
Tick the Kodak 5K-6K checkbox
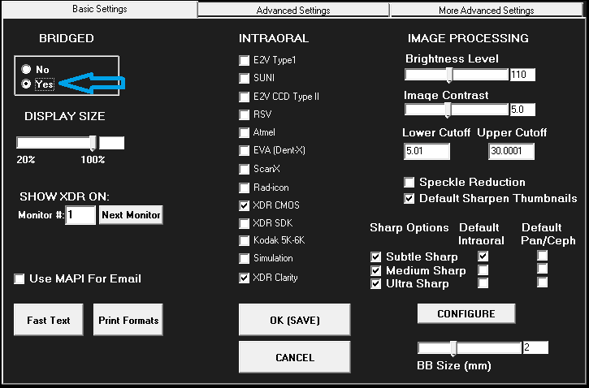[244, 240]
